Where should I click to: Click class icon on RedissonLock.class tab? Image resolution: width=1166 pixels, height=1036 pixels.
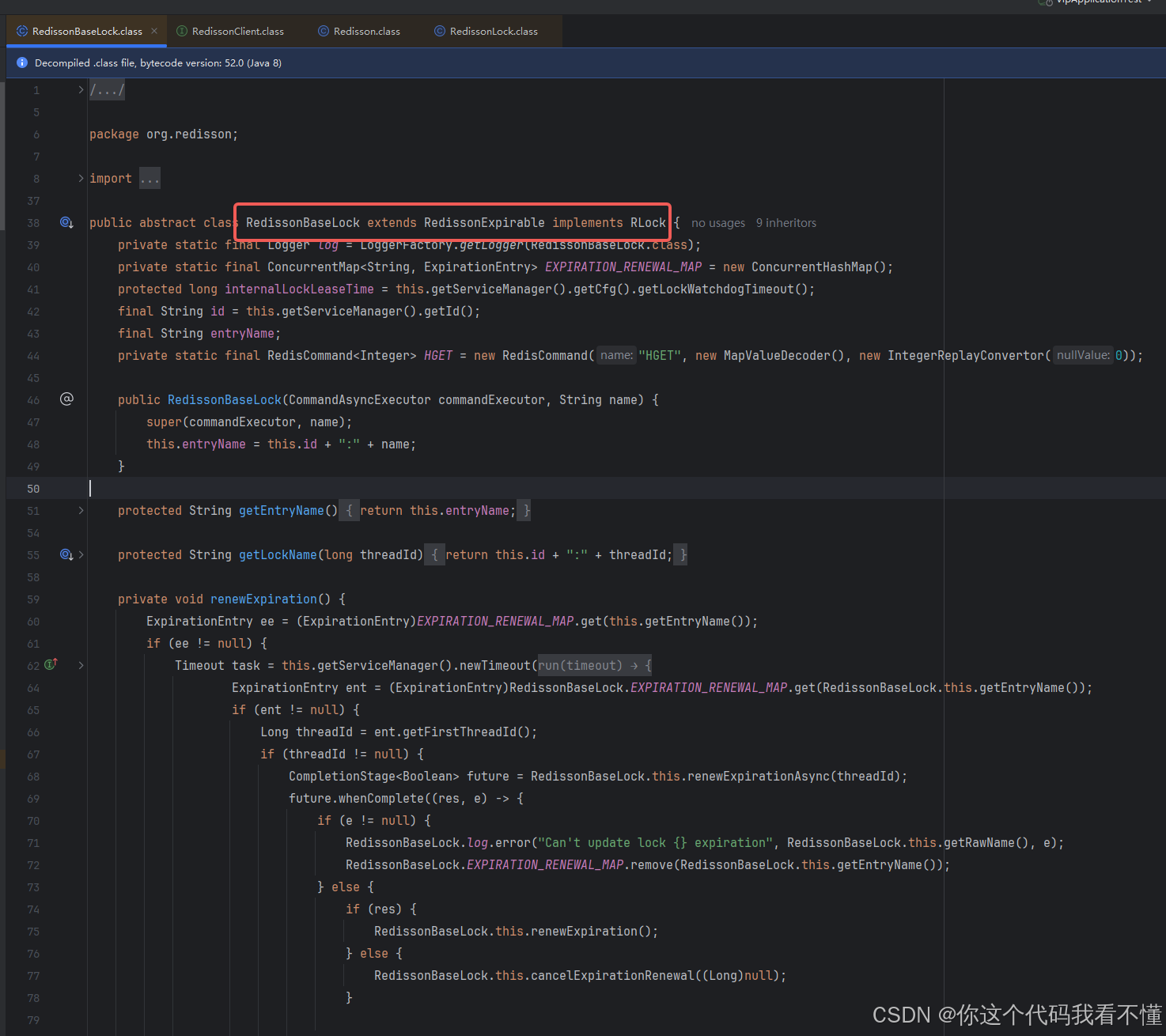[440, 32]
